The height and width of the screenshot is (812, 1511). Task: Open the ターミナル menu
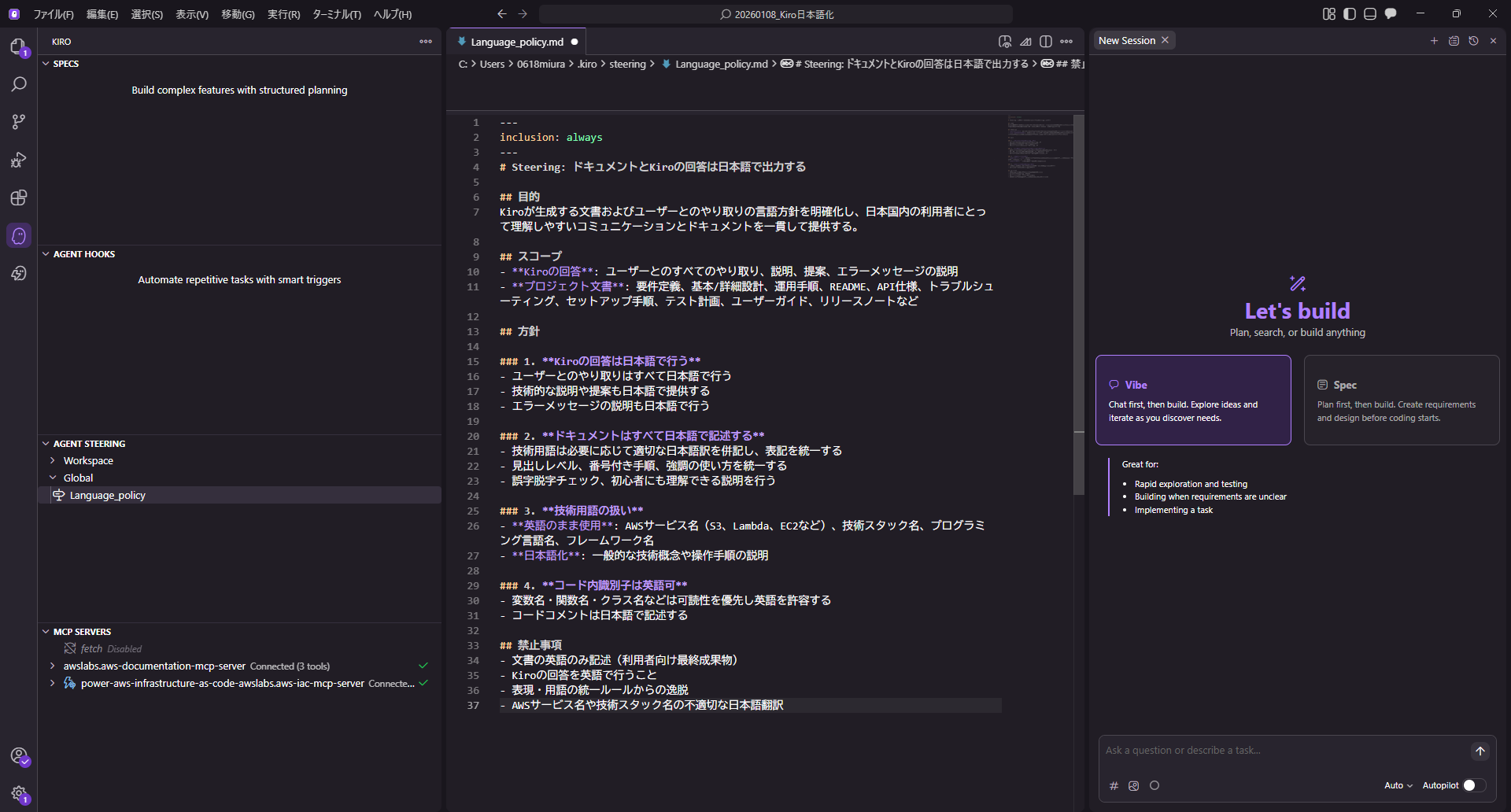[x=336, y=14]
